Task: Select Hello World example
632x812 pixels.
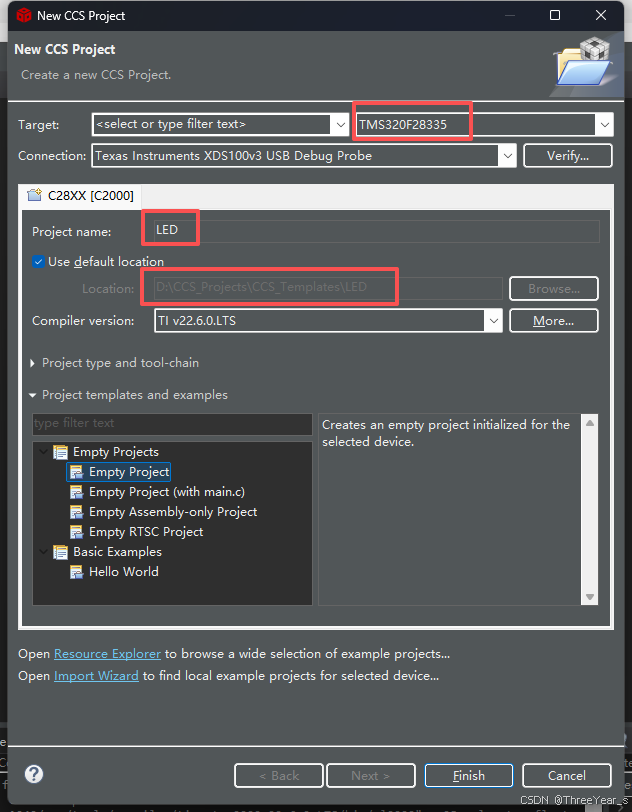Action: point(124,572)
